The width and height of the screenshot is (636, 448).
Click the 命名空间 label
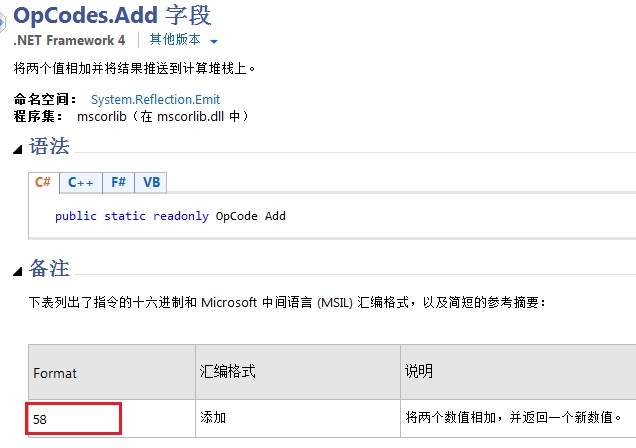(45, 99)
